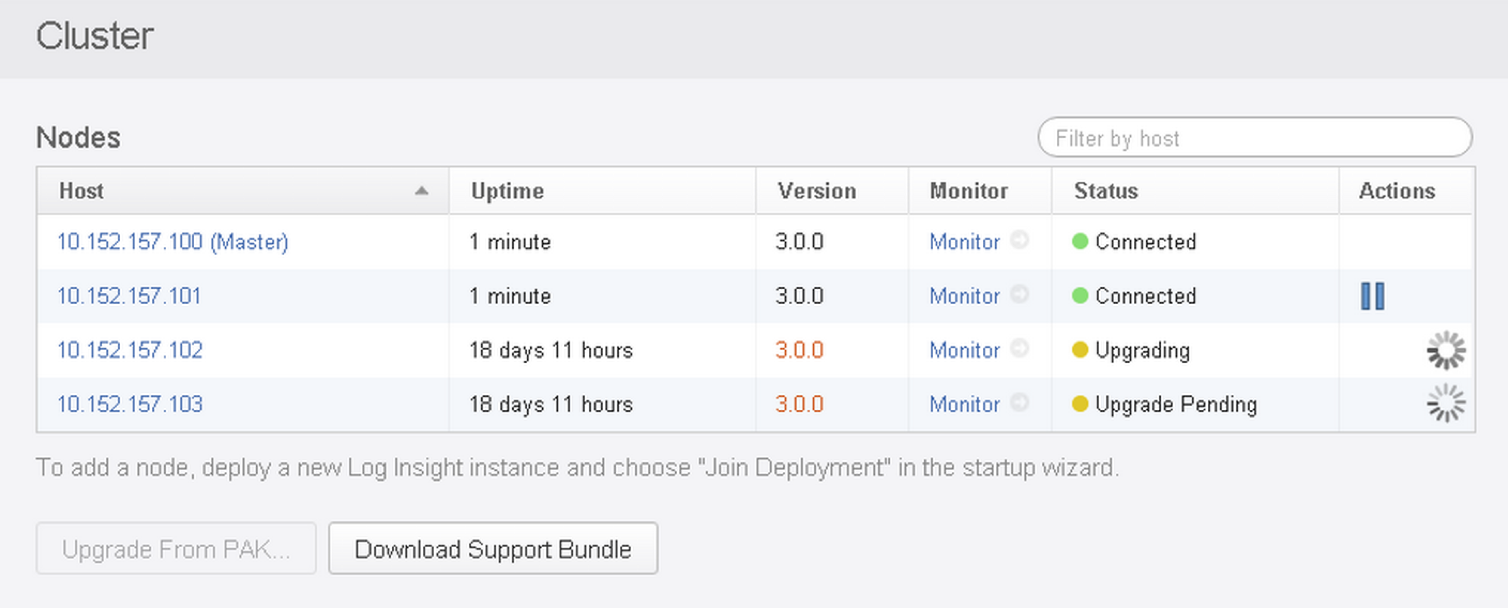The width and height of the screenshot is (1508, 608).
Task: Click arrow icon beside Monitor for 10.152.157.103
Action: click(1019, 404)
